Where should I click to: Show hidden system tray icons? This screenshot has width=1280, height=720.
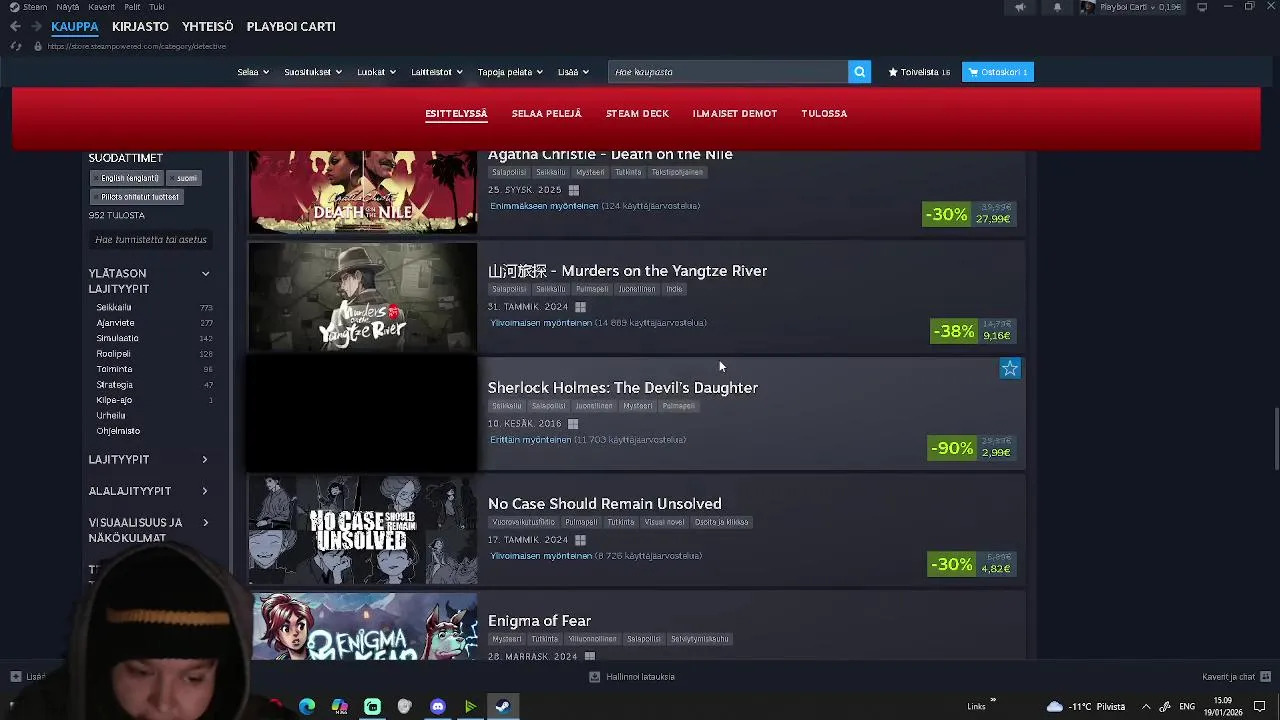click(1146, 707)
